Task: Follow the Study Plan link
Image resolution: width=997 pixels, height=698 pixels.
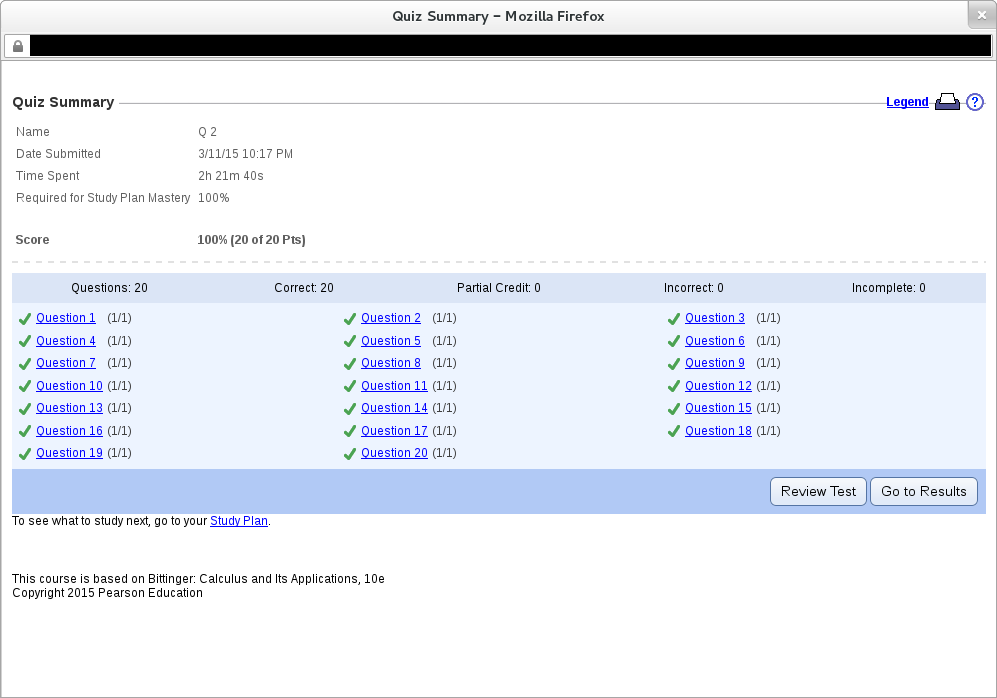Action: coord(239,521)
